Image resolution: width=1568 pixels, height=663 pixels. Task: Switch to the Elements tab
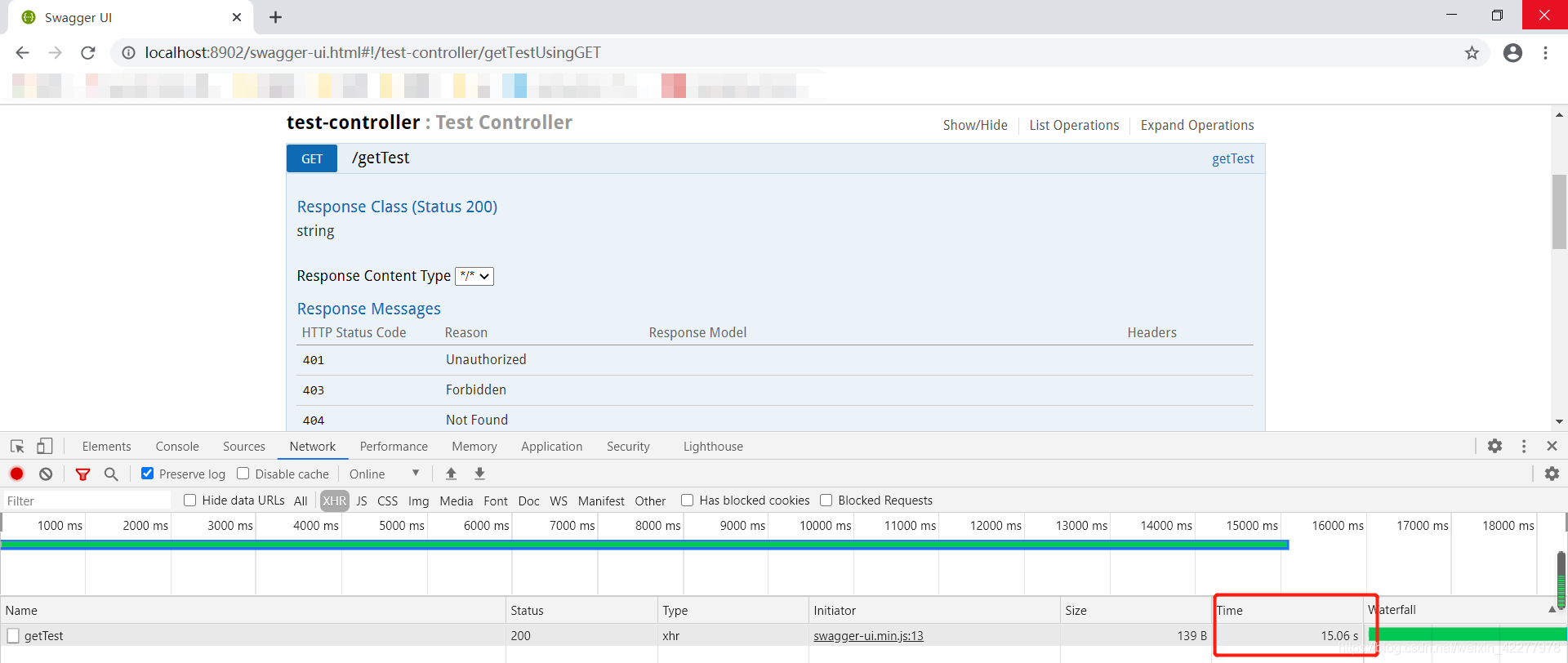[106, 447]
